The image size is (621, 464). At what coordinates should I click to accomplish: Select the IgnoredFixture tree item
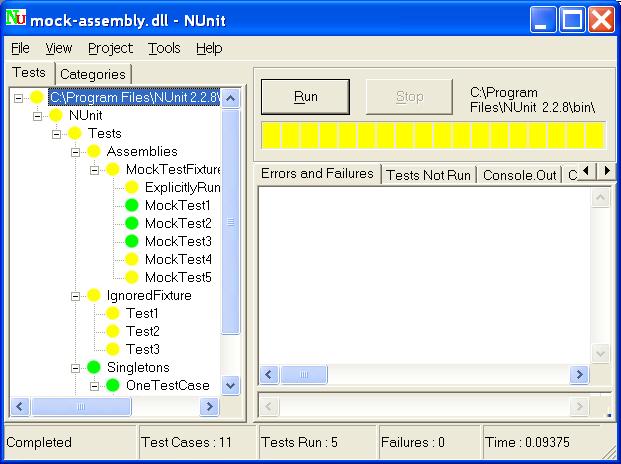coord(149,295)
